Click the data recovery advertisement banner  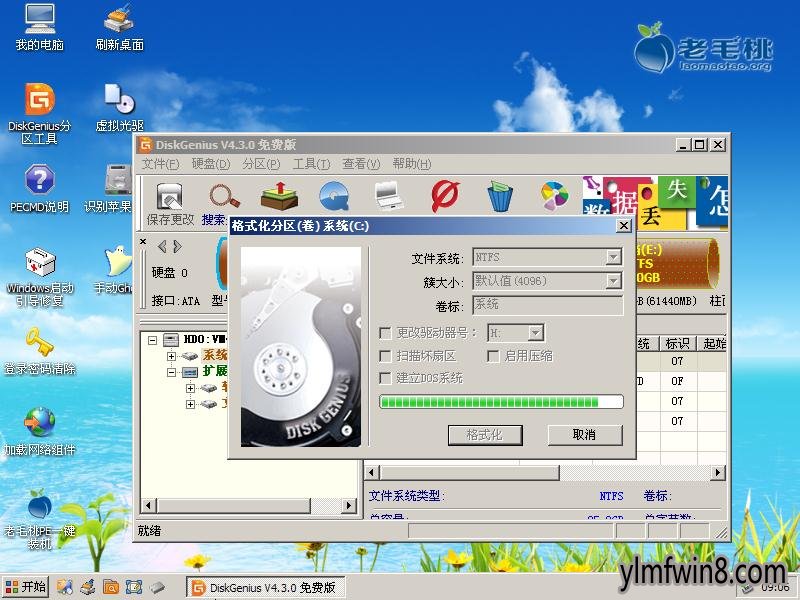click(x=655, y=203)
